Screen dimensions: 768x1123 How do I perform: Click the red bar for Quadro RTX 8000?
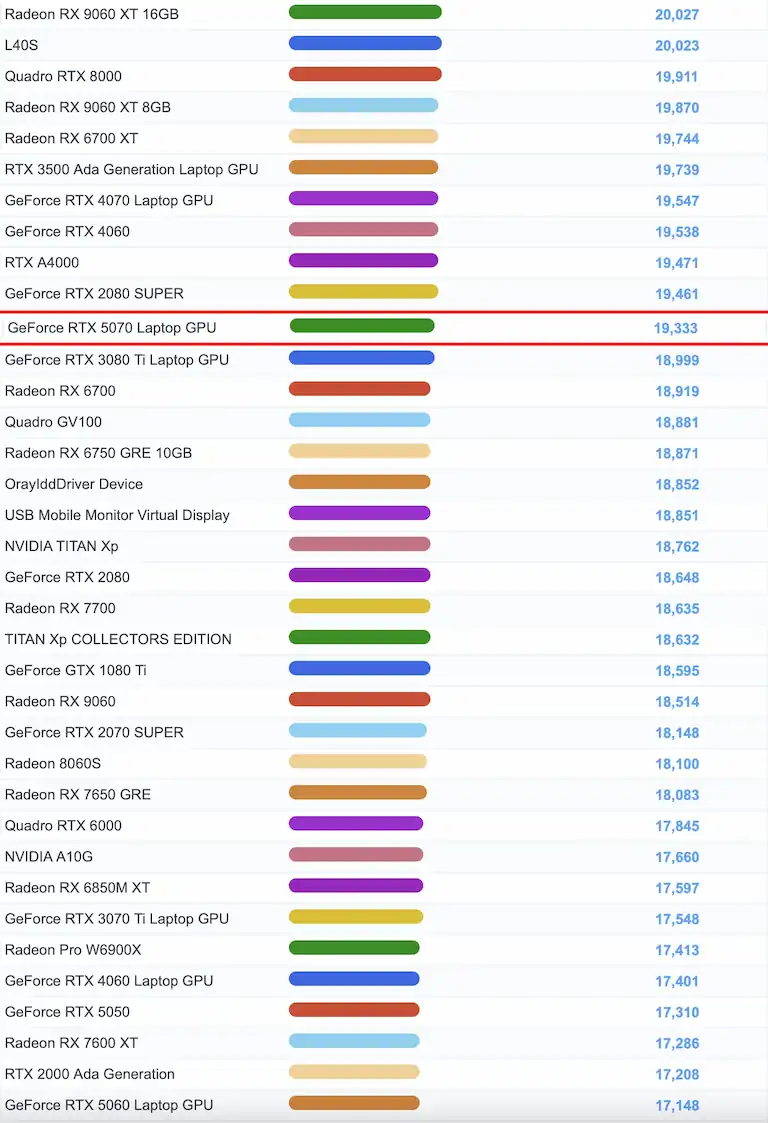(x=365, y=74)
